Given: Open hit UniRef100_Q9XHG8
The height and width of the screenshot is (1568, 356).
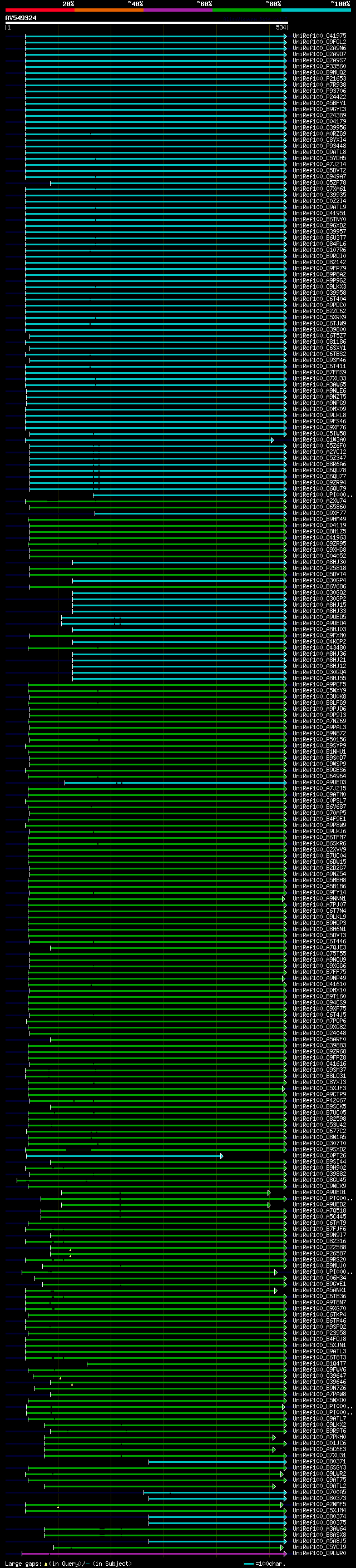Looking at the screenshot, I should pyautogui.click(x=319, y=550).
